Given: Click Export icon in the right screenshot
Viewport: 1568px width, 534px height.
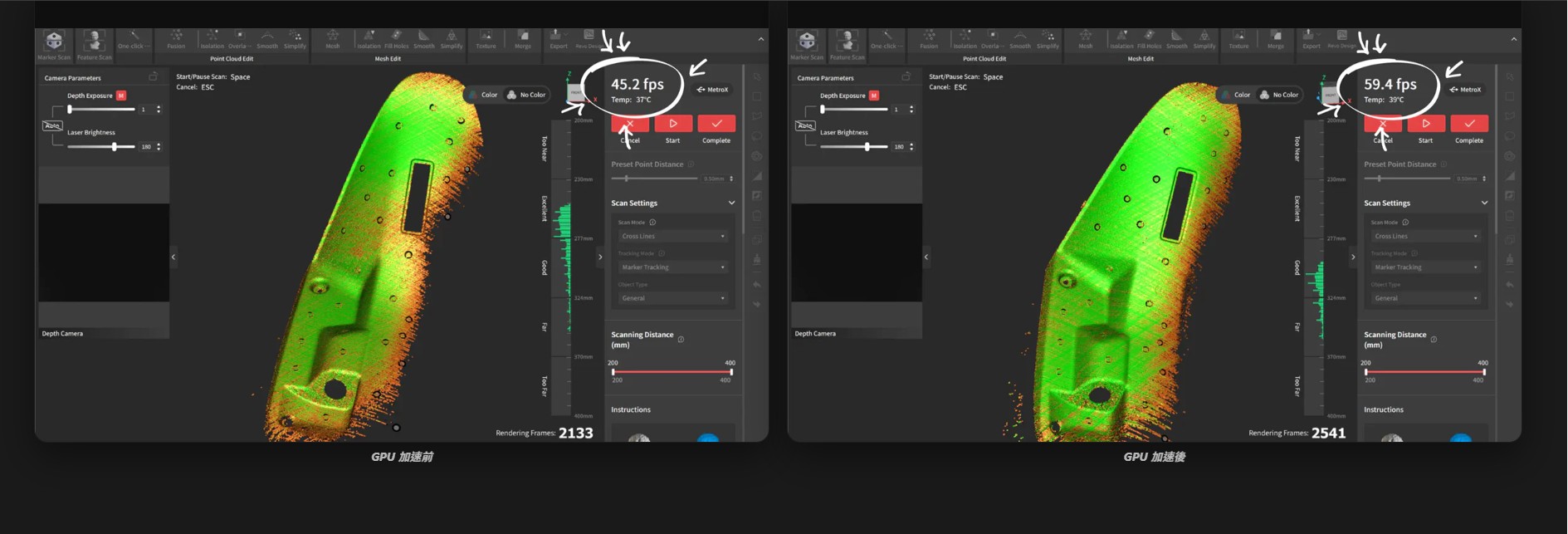Looking at the screenshot, I should pyautogui.click(x=1311, y=40).
